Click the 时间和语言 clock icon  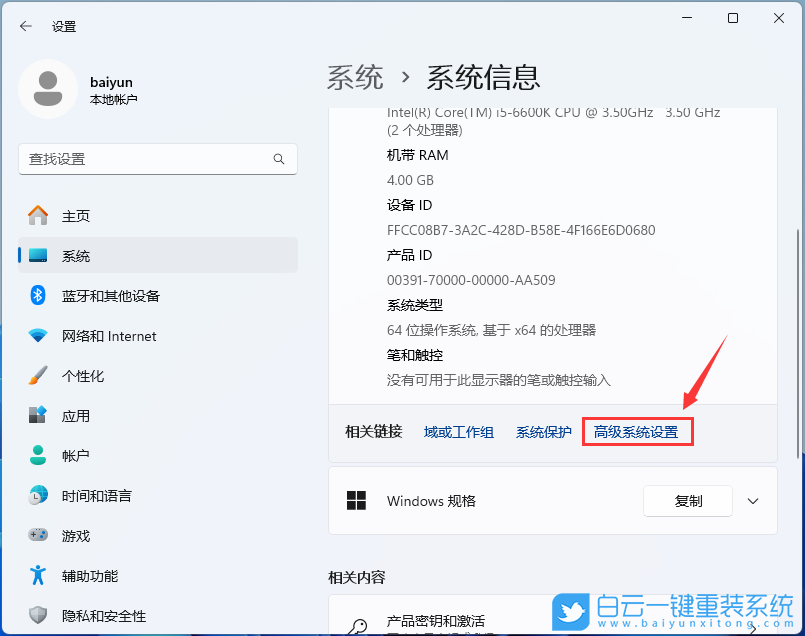[36, 495]
